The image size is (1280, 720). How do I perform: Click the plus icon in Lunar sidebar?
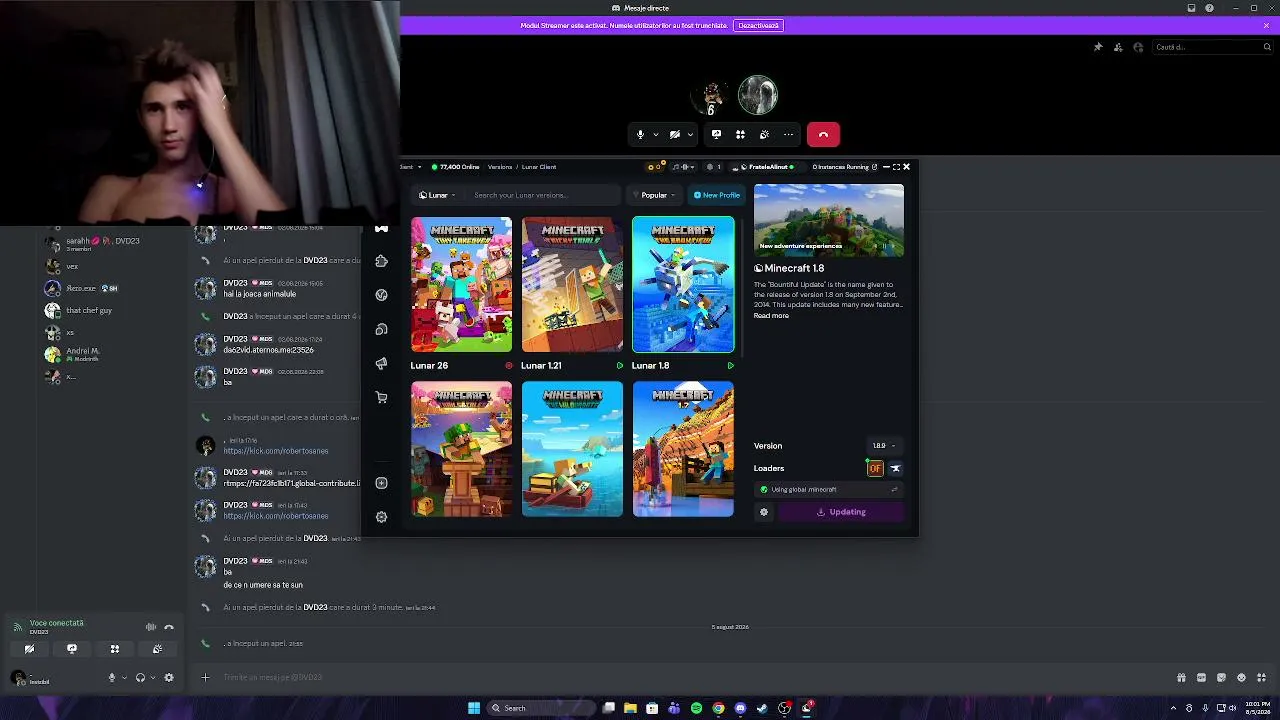point(381,483)
